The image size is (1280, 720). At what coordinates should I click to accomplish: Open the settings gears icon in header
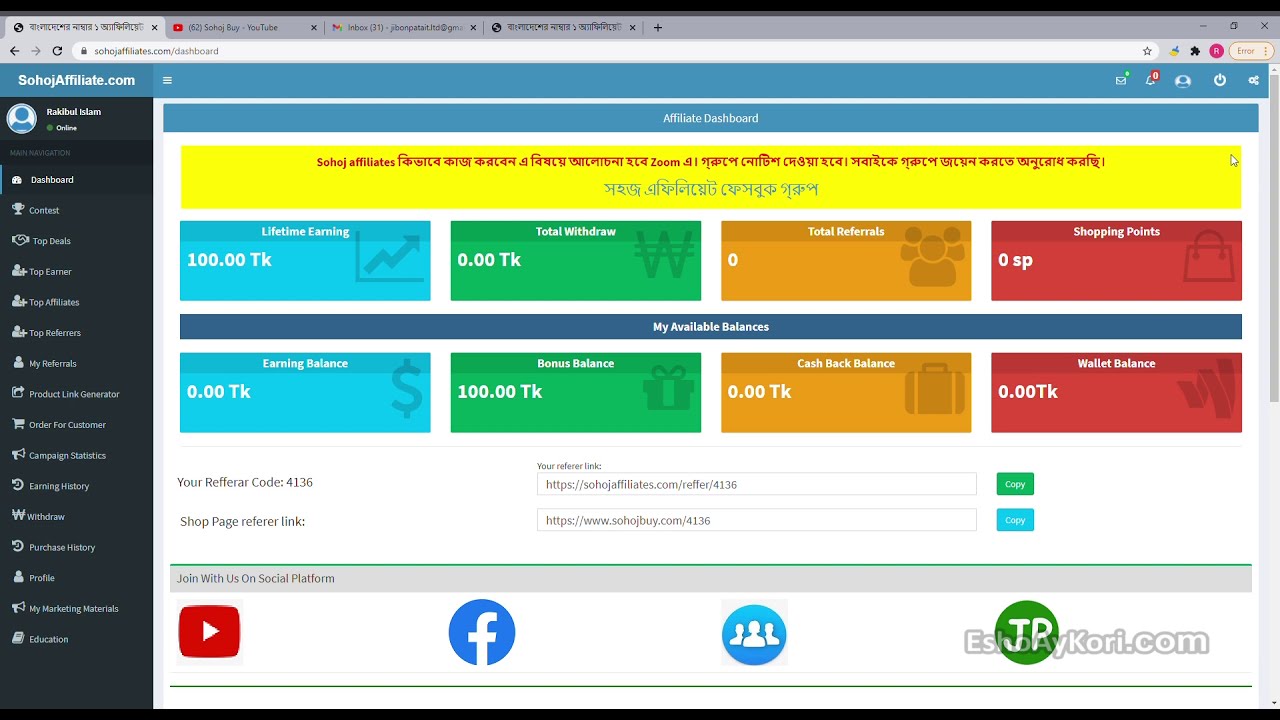[1253, 81]
